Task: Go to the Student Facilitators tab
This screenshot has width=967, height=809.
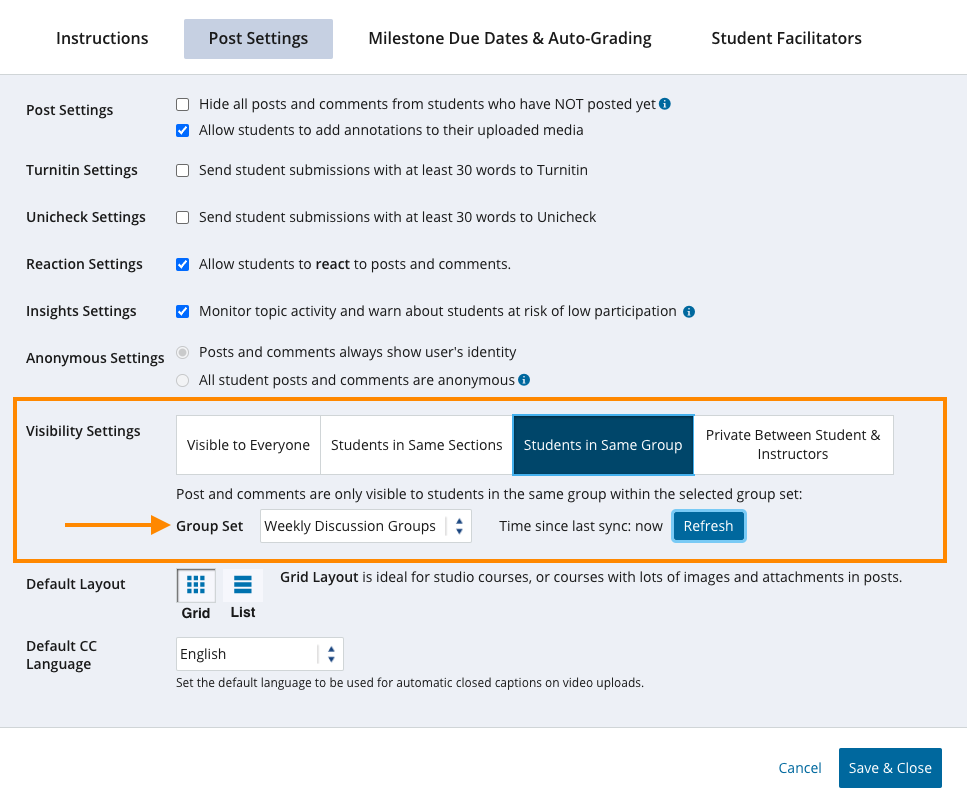Action: [786, 39]
